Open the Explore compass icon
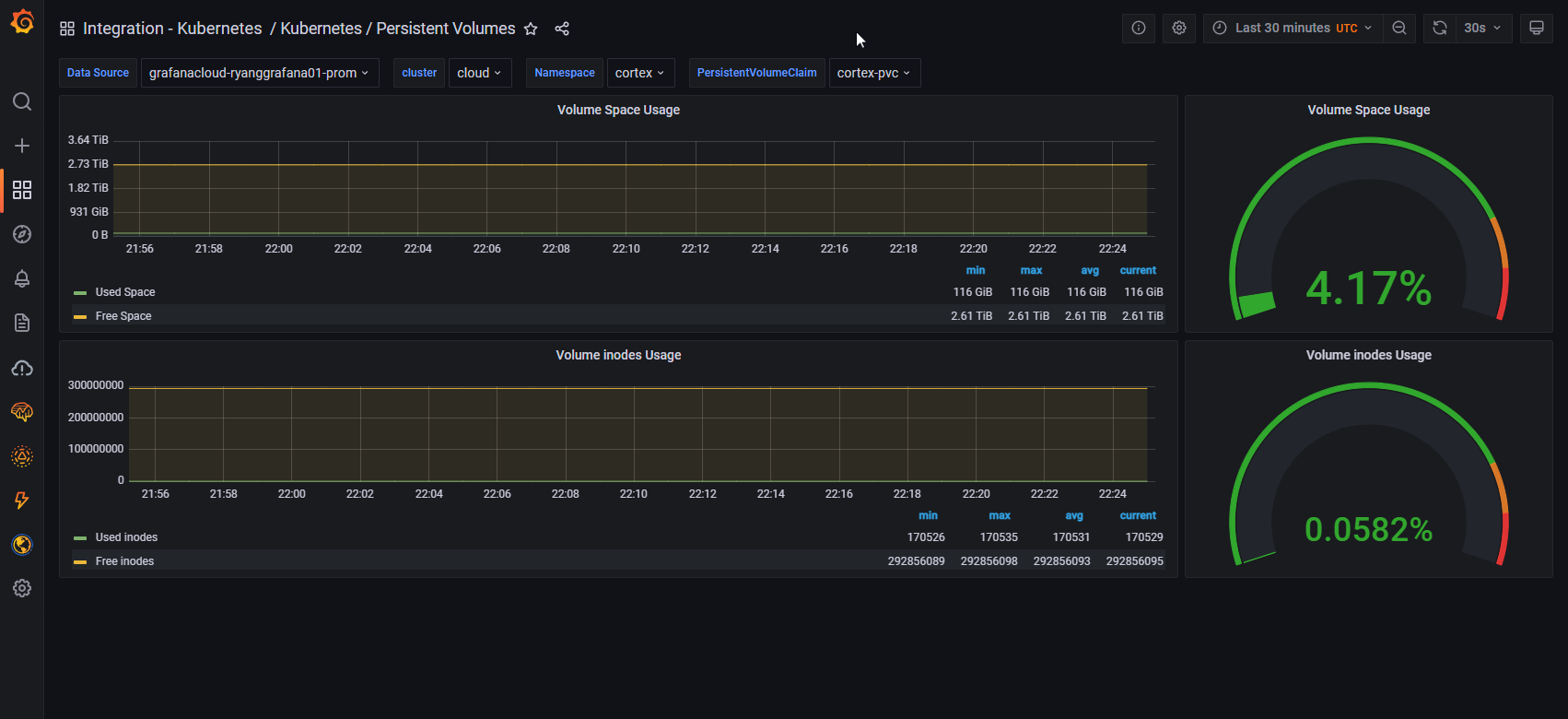 click(x=22, y=234)
